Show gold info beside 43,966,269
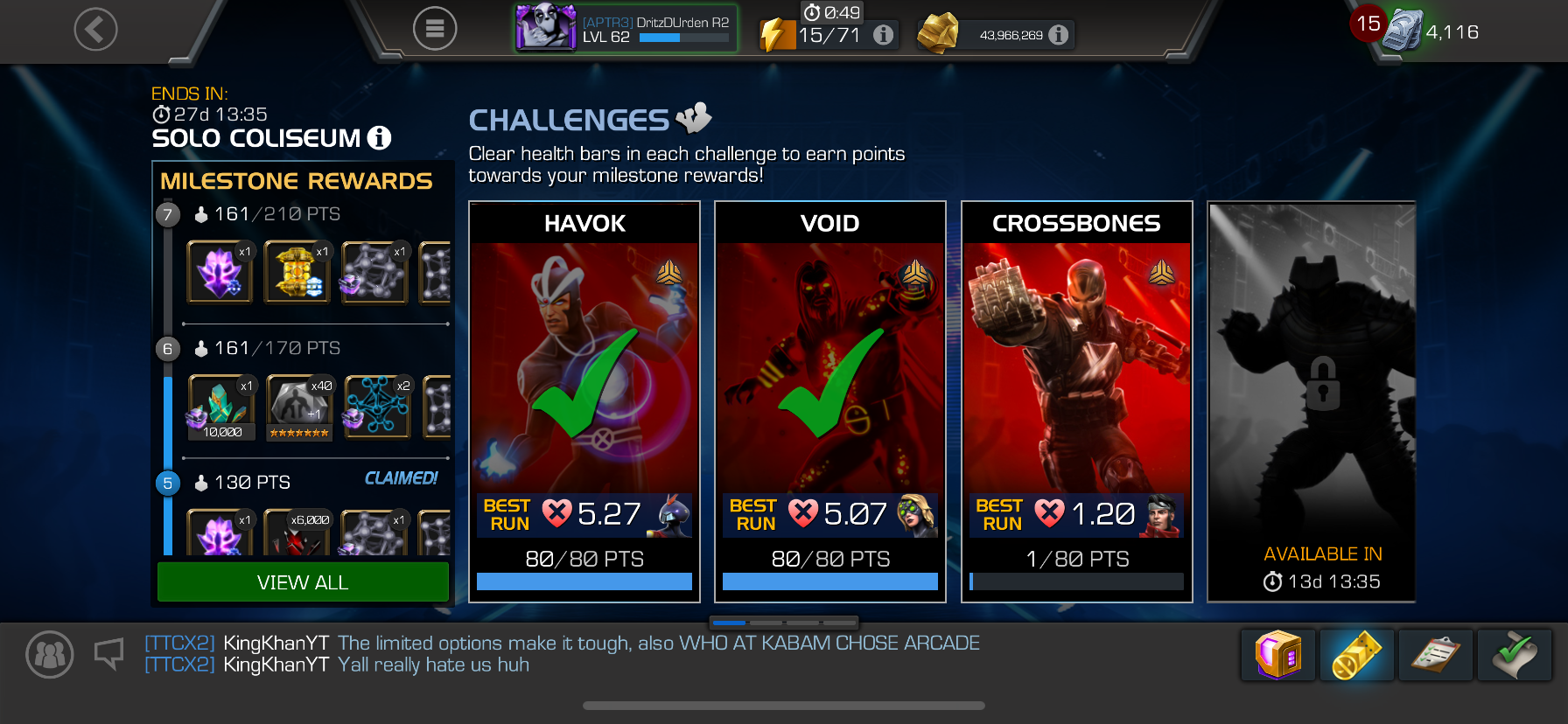The width and height of the screenshot is (1568, 724). [x=1058, y=35]
